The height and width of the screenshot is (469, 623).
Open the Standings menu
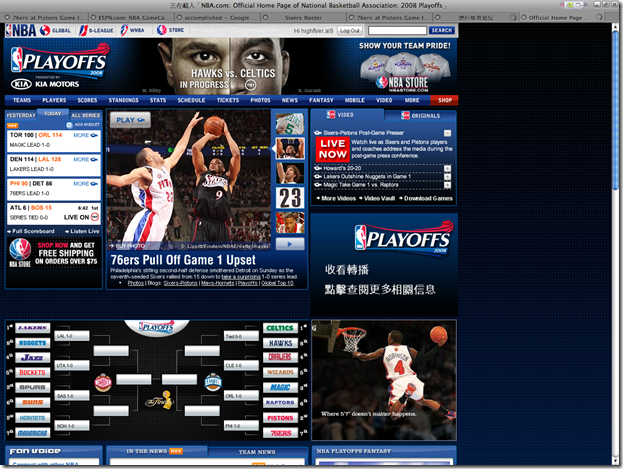click(x=124, y=100)
